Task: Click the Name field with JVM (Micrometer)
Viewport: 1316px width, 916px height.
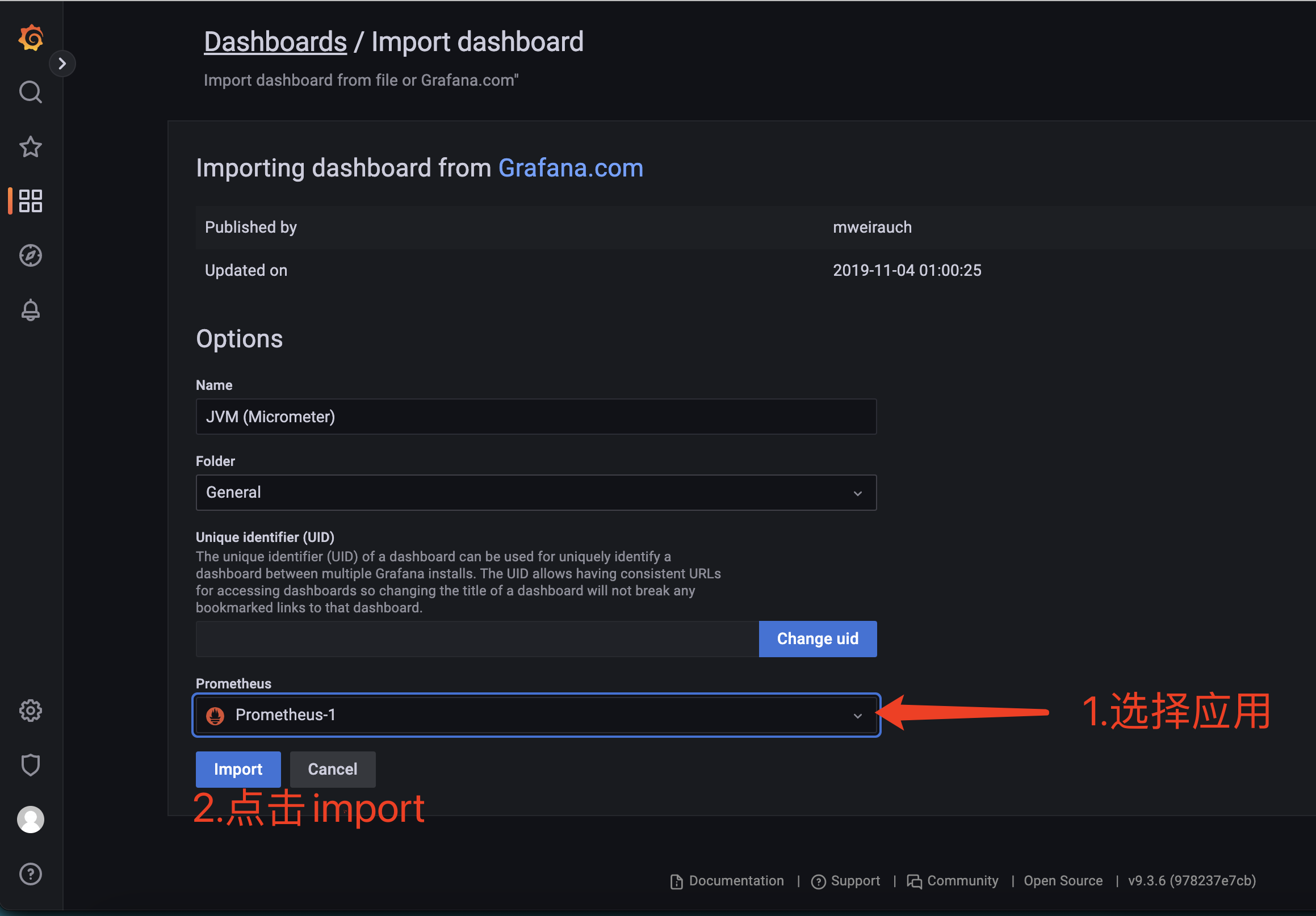Action: click(x=537, y=417)
